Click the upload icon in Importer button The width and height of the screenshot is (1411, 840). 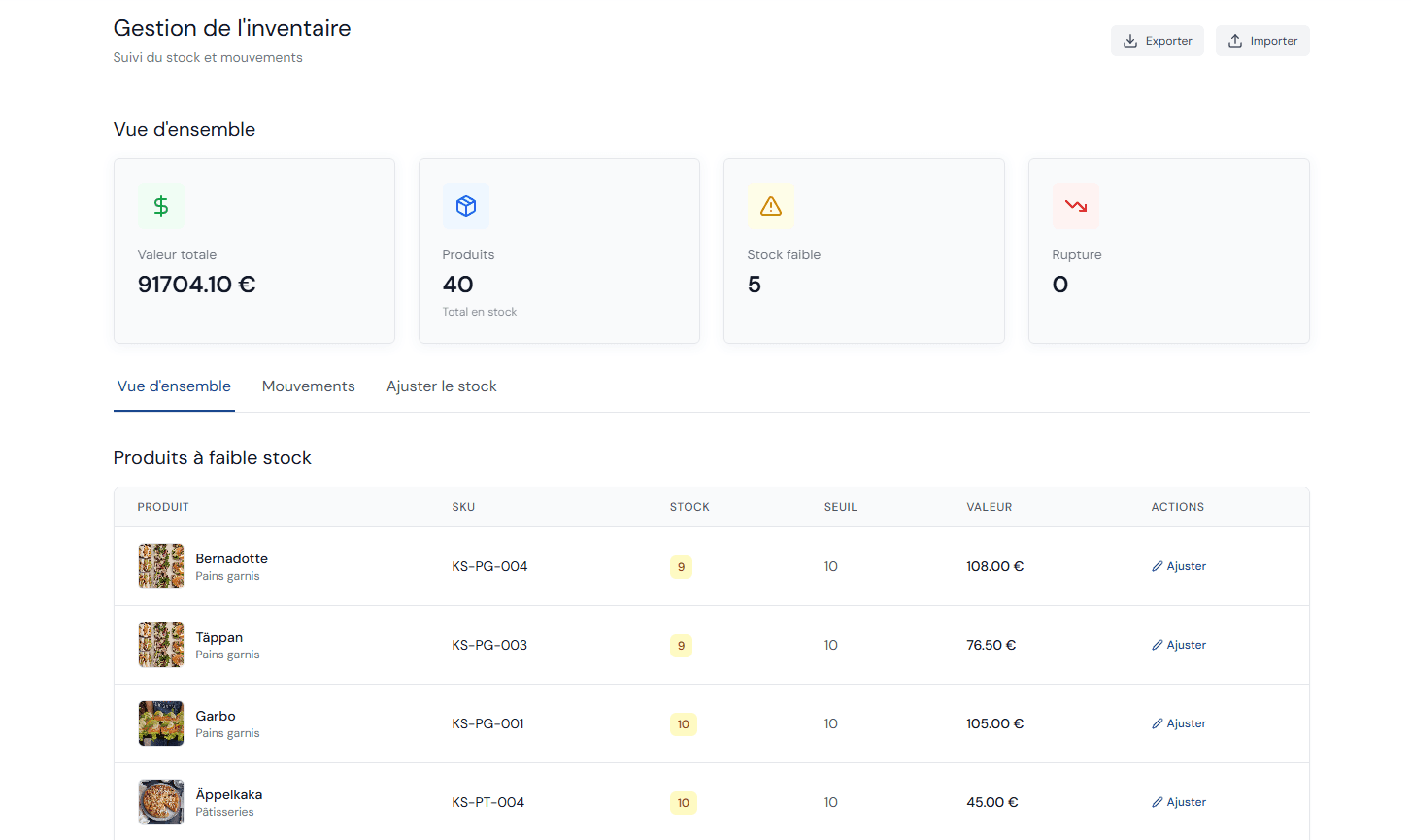(1235, 41)
